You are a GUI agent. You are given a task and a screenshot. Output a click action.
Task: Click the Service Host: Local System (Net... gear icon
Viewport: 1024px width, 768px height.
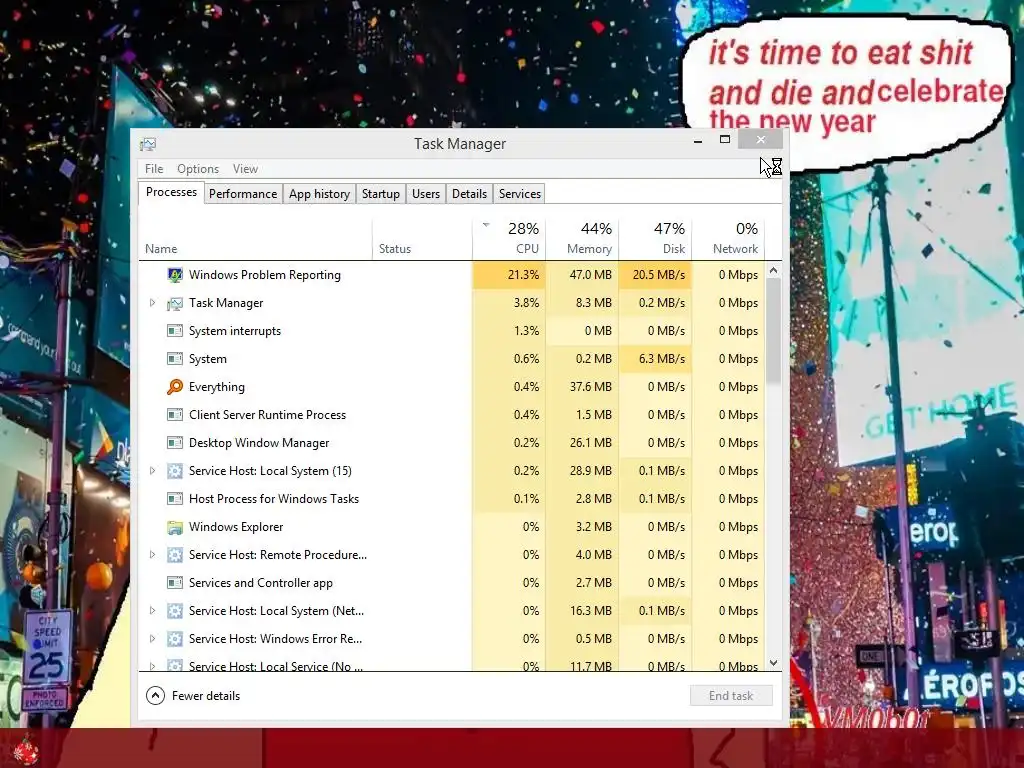[174, 611]
